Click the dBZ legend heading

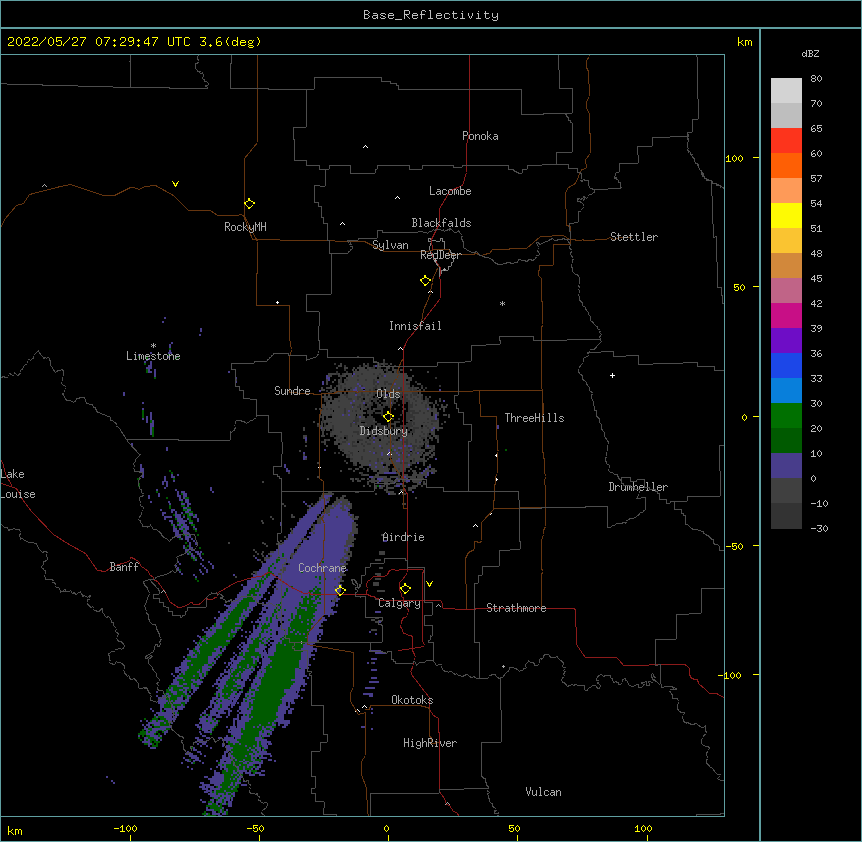pos(810,54)
